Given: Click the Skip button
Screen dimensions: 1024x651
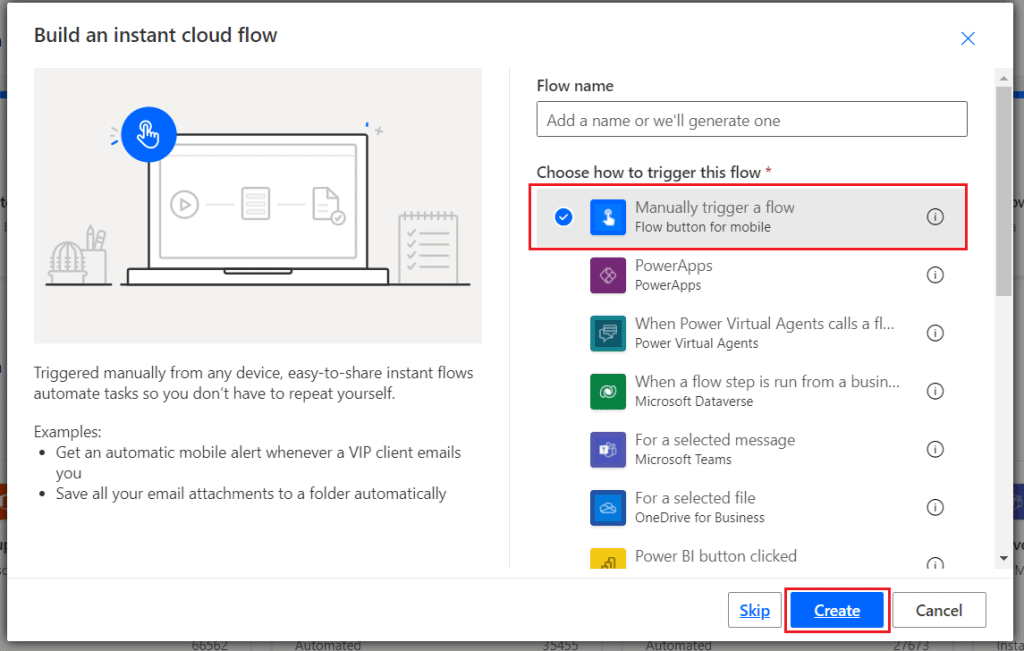Looking at the screenshot, I should (754, 610).
